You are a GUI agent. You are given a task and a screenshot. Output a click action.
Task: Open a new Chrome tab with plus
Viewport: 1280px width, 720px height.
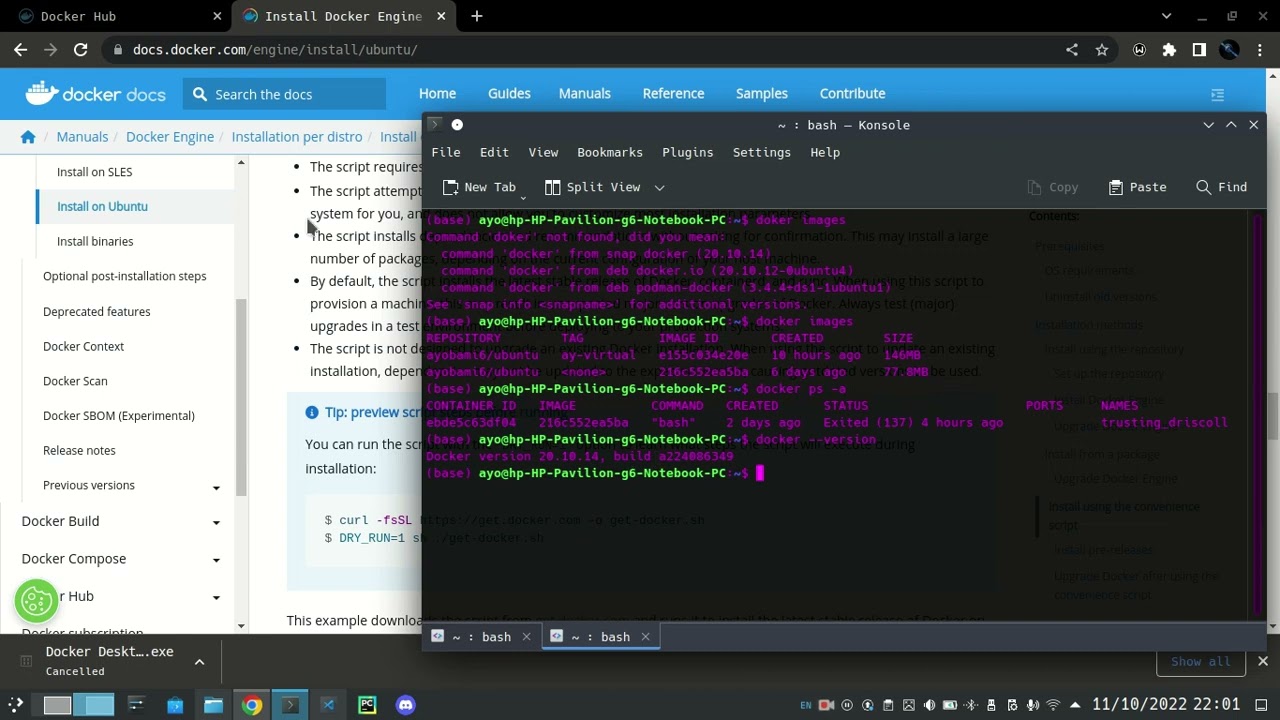[477, 16]
